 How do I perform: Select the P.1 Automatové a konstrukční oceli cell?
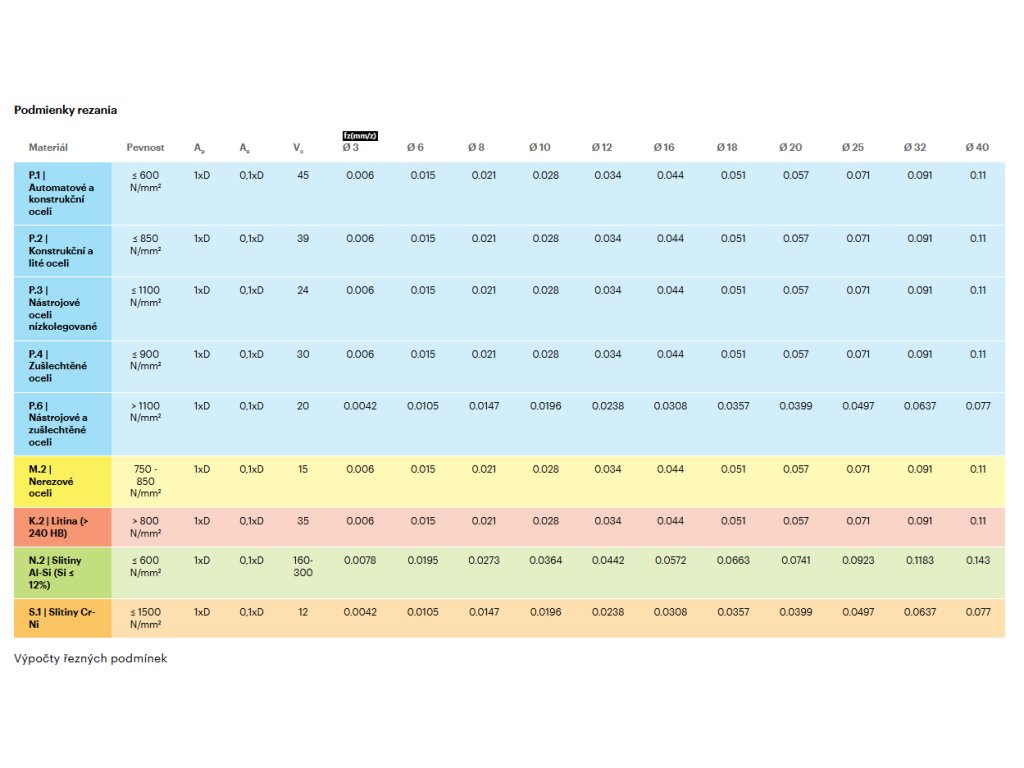(63, 193)
